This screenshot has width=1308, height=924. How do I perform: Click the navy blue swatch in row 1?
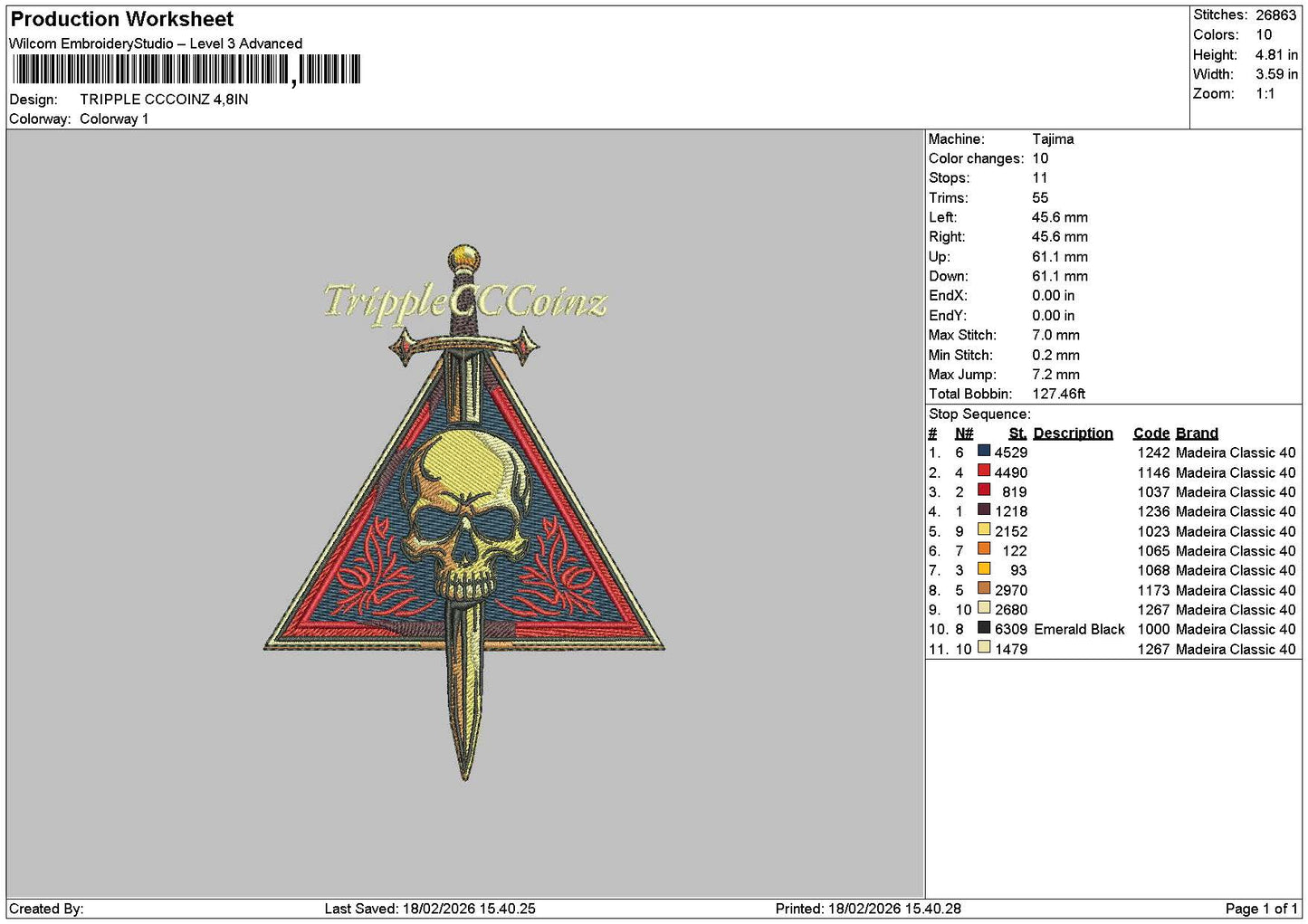(984, 451)
